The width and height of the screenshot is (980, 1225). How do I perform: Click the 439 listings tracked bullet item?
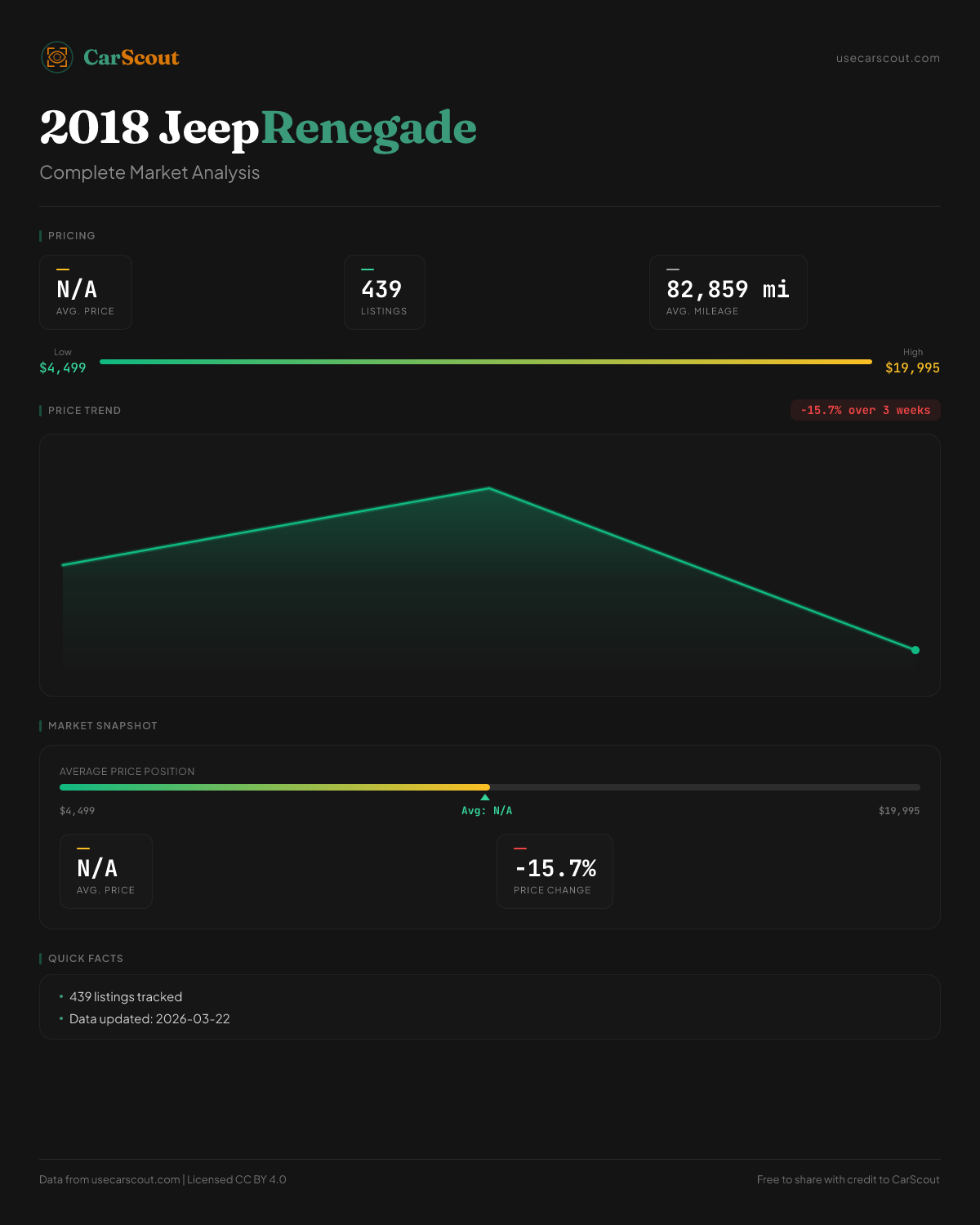tap(126, 996)
